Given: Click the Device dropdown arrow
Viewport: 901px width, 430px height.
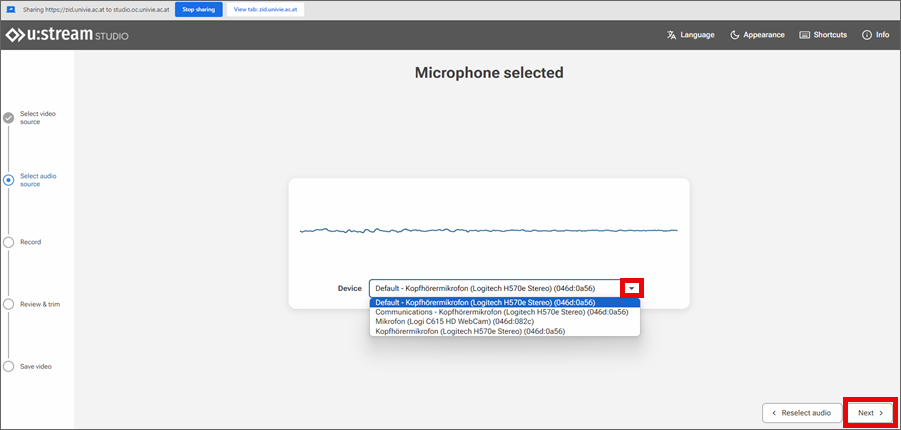Looking at the screenshot, I should [x=631, y=288].
